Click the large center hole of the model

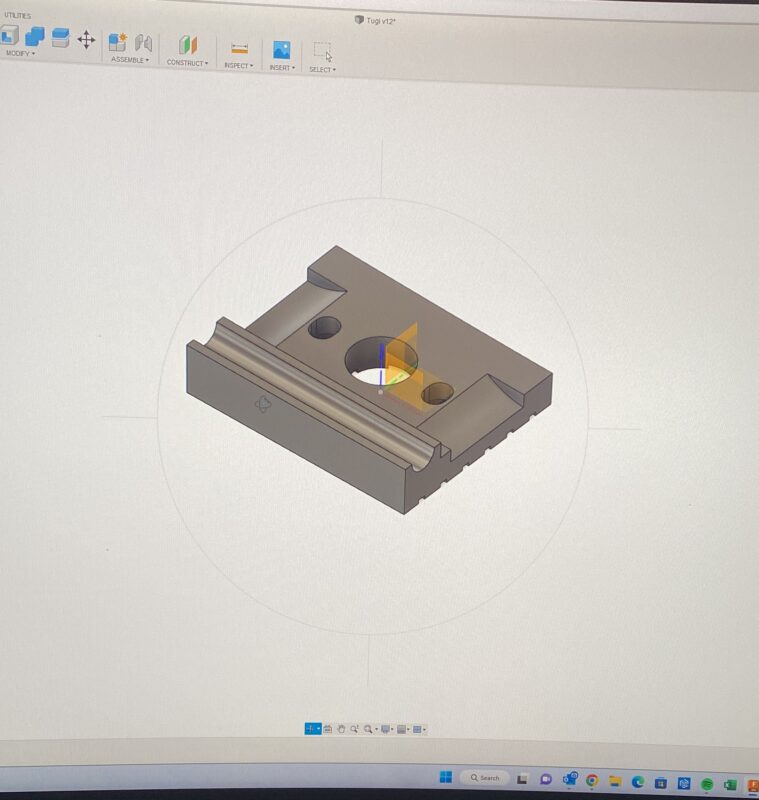click(380, 362)
